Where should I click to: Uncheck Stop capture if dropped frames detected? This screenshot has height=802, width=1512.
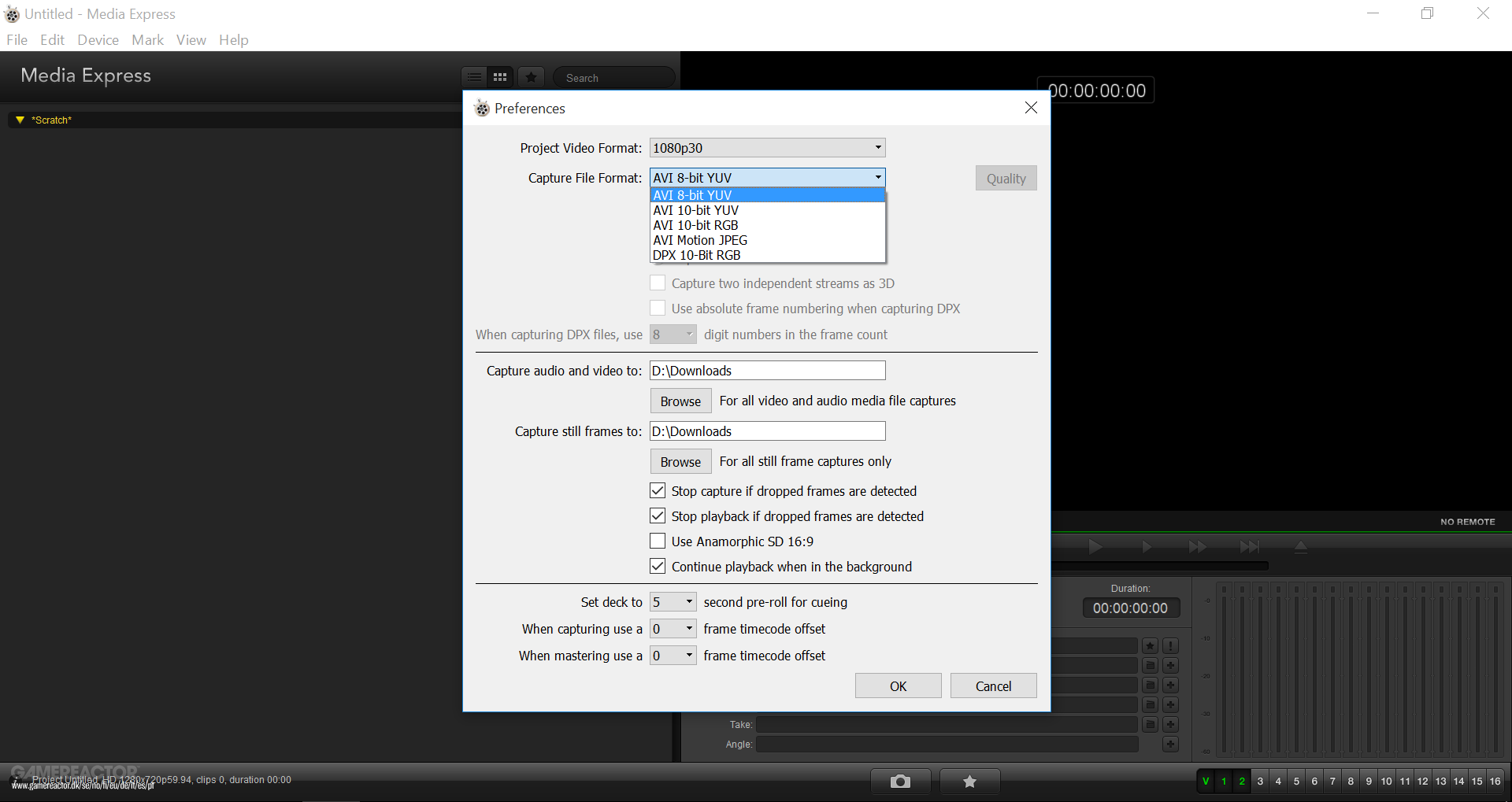pyautogui.click(x=658, y=491)
